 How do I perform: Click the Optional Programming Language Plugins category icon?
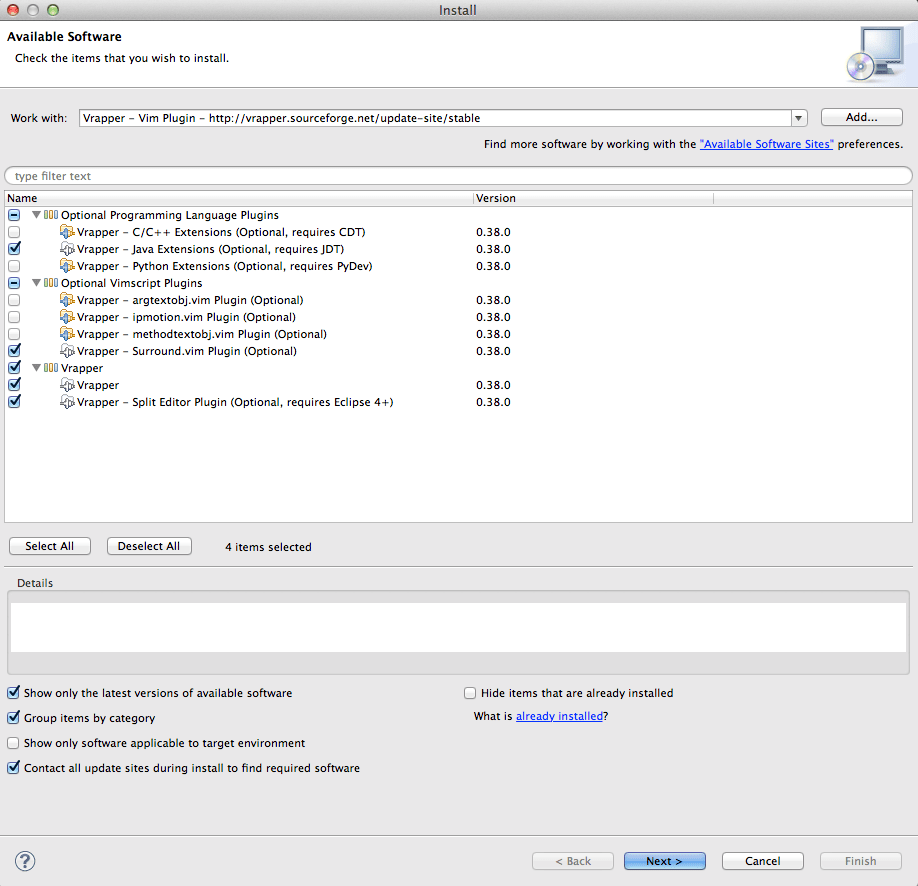coord(51,215)
